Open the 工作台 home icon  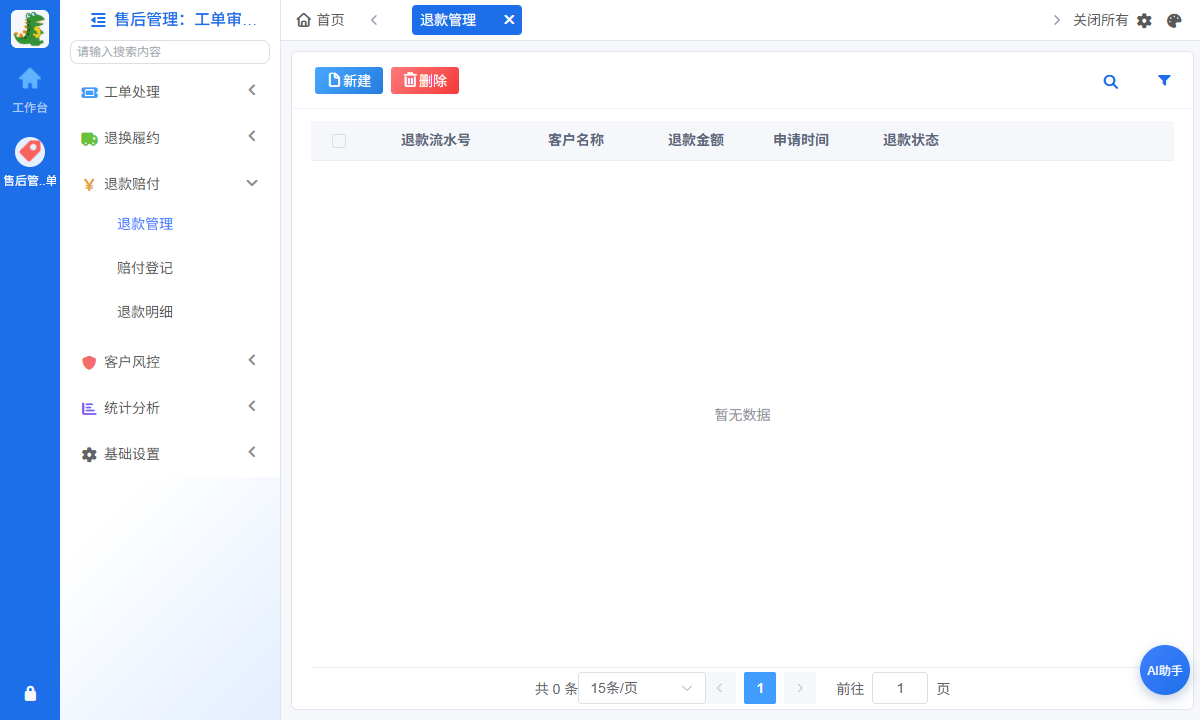pyautogui.click(x=30, y=78)
